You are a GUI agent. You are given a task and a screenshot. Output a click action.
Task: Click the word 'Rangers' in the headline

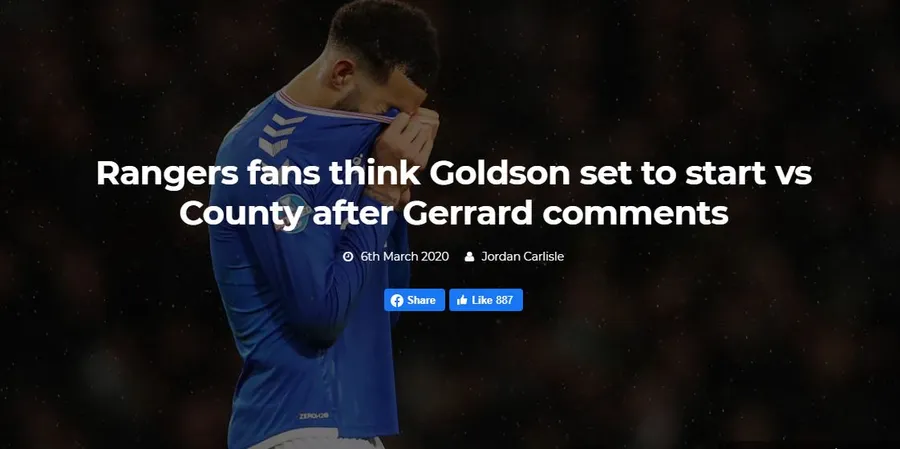(167, 174)
